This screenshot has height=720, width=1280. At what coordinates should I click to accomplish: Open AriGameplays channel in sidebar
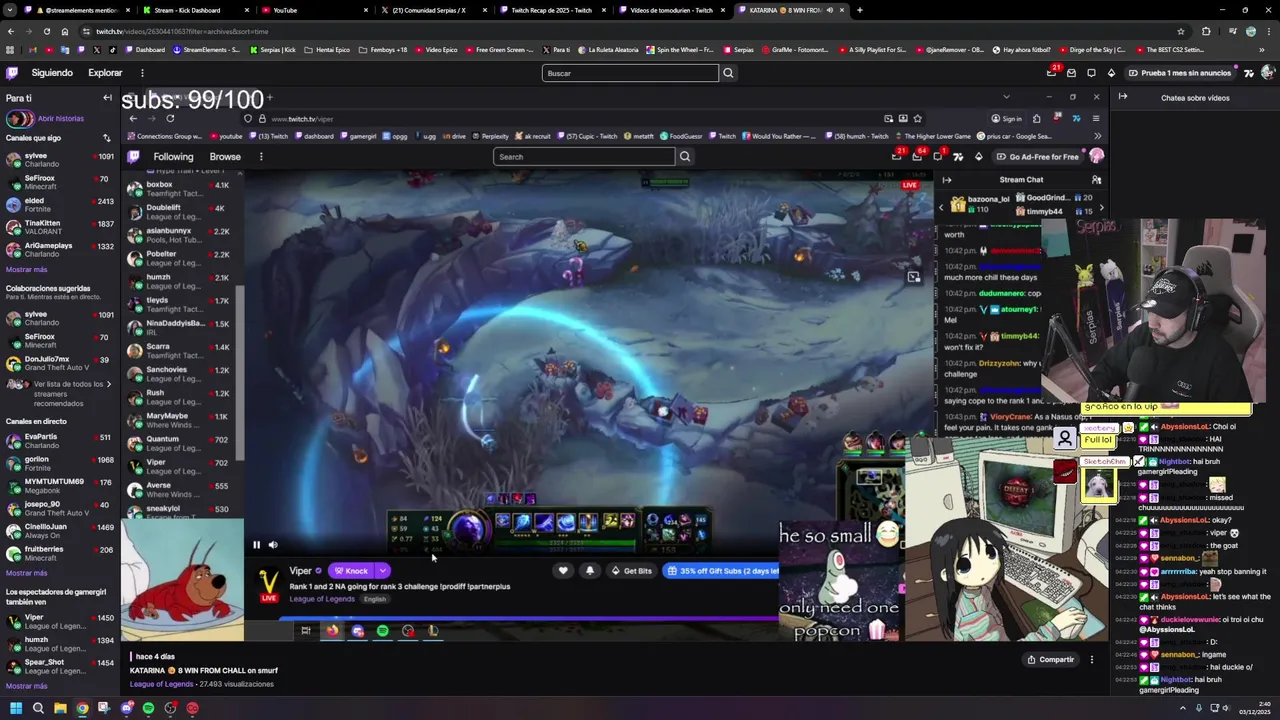(x=59, y=249)
